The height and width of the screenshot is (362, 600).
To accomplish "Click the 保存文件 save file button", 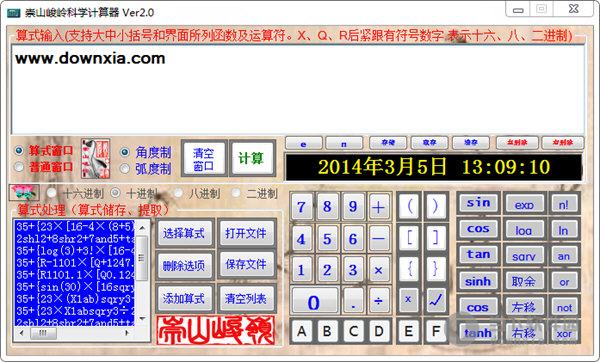I will 246,264.
